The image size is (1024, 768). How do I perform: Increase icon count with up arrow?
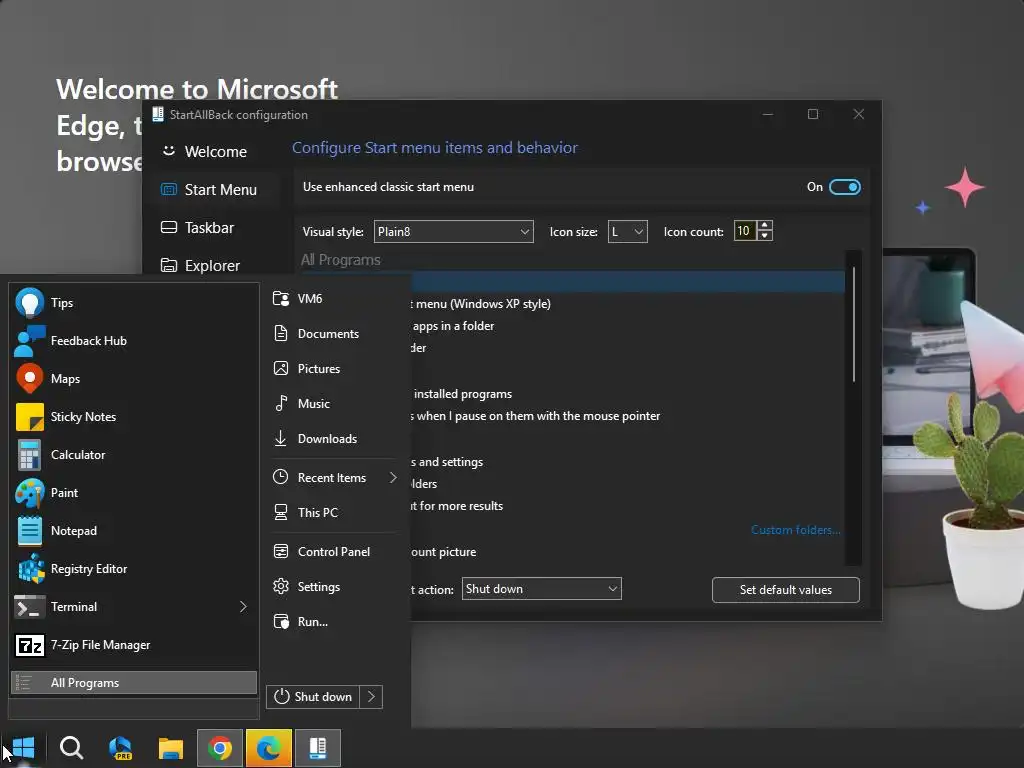pyautogui.click(x=765, y=226)
